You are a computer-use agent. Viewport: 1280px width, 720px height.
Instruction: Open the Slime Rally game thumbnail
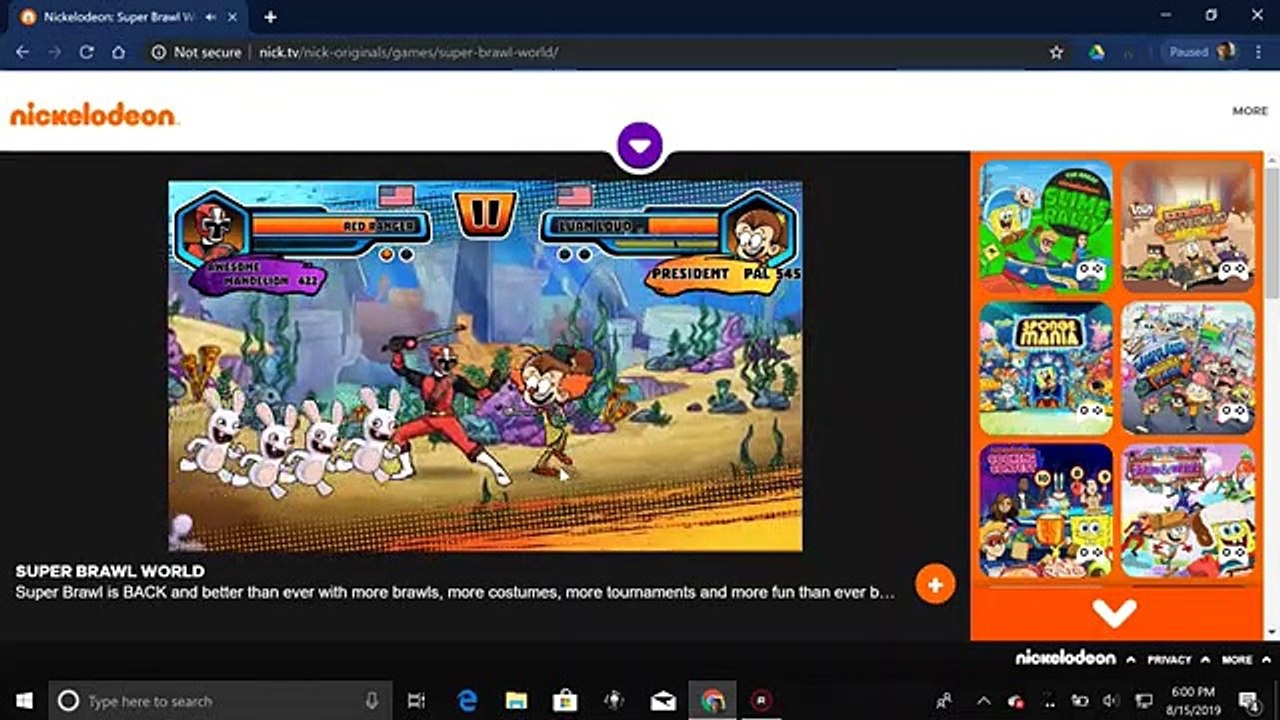click(x=1046, y=226)
